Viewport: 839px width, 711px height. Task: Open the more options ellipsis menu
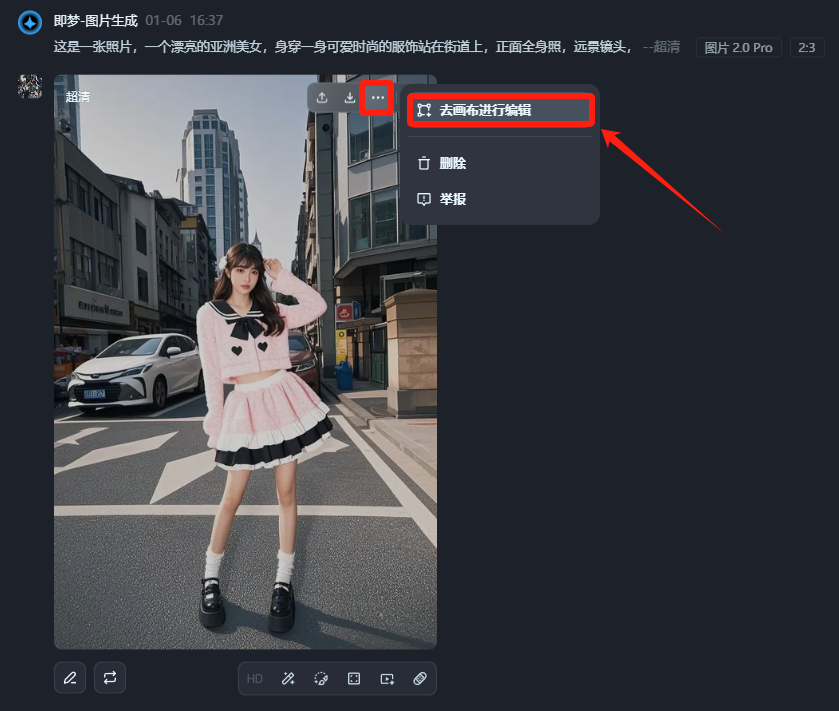click(376, 99)
